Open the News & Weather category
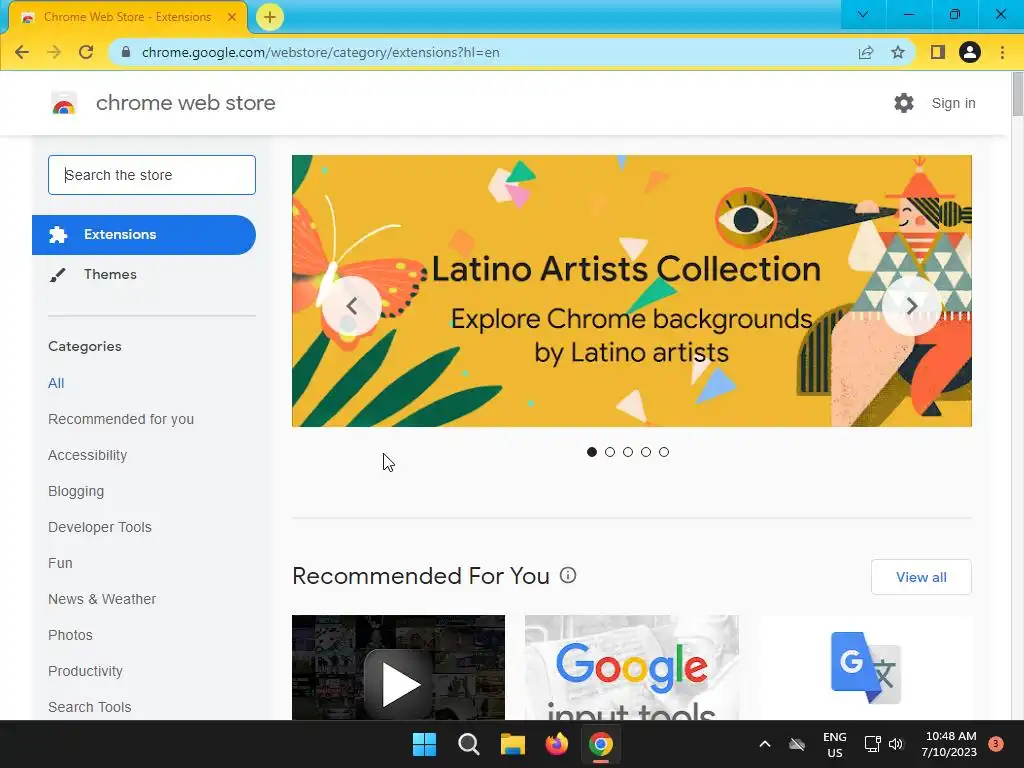The image size is (1024, 768). click(102, 599)
